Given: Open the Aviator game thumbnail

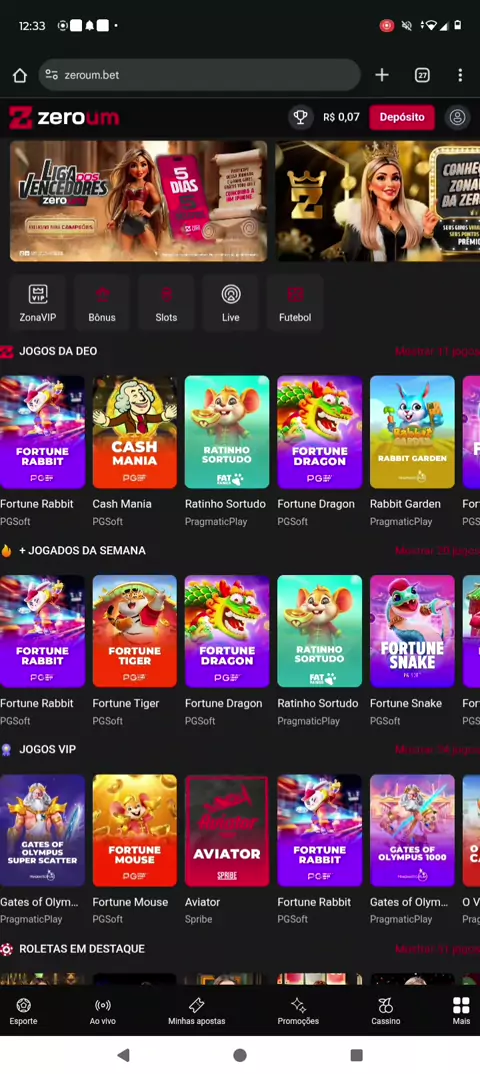Looking at the screenshot, I should (227, 830).
